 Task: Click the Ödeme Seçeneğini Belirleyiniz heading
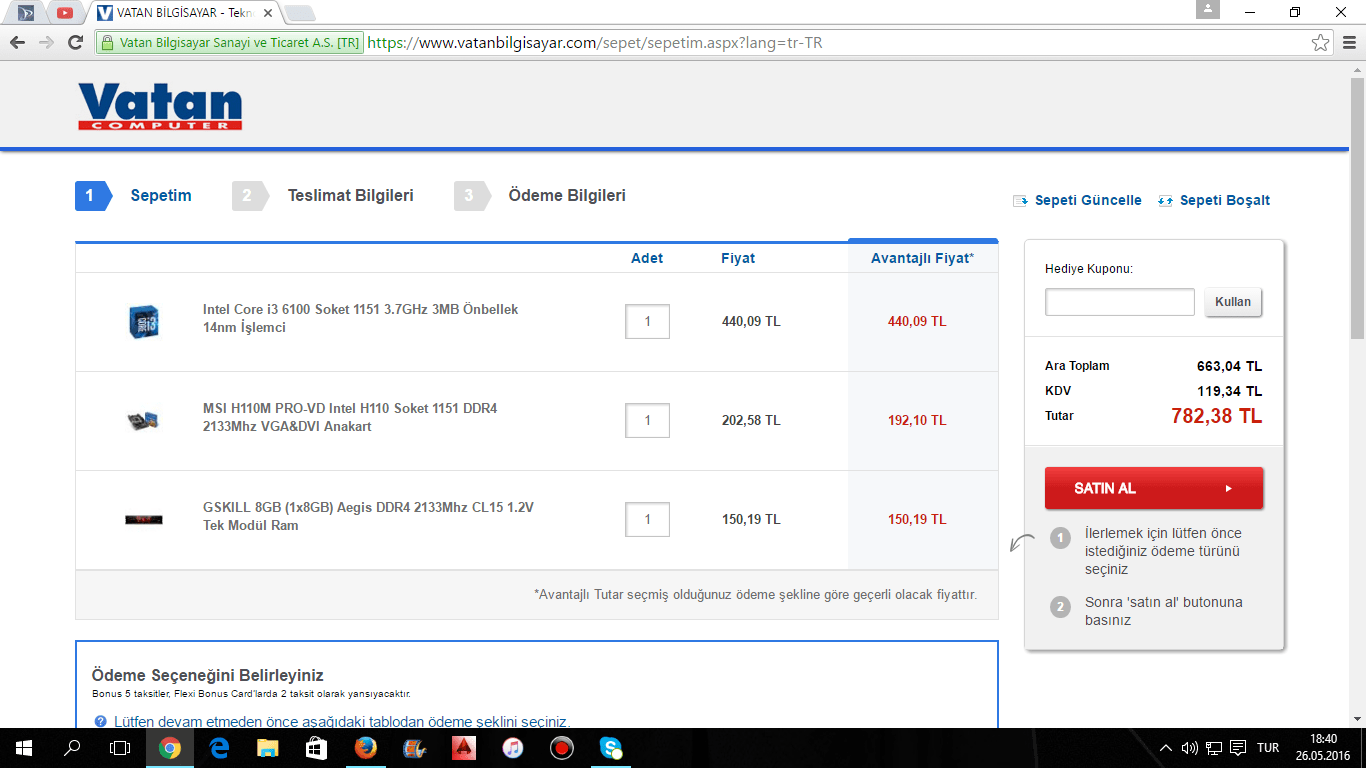(208, 676)
